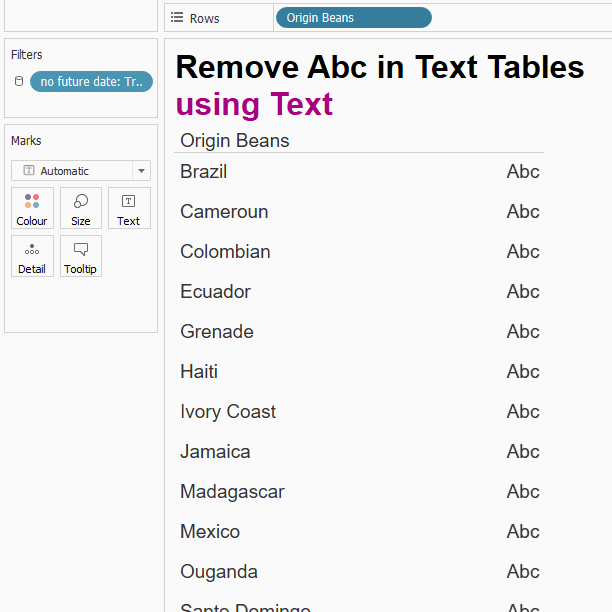The image size is (612, 612).
Task: Click the Colour marks button
Action: pos(32,208)
